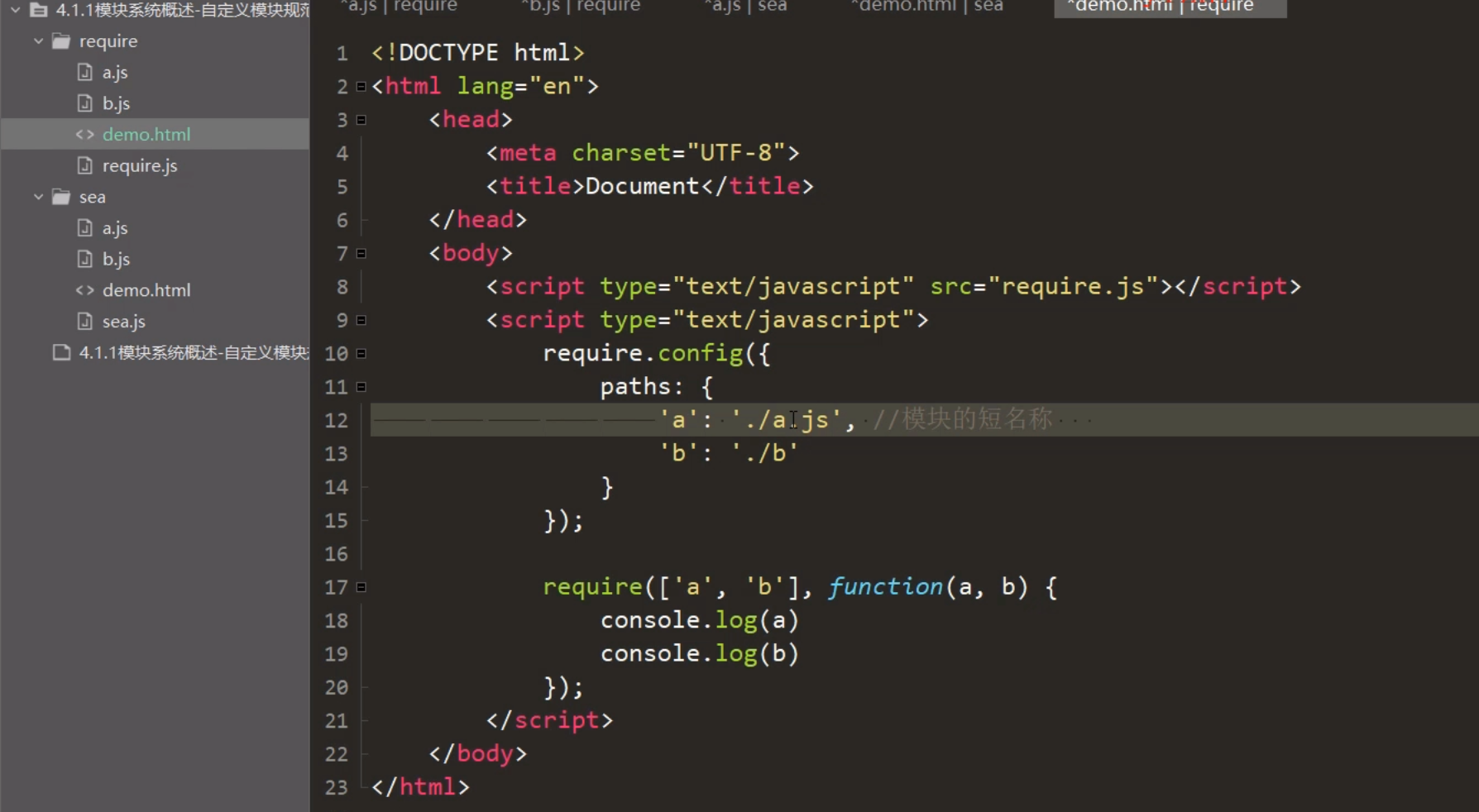This screenshot has height=812, width=1479.
Task: Open a.js in the require folder
Action: 115,73
